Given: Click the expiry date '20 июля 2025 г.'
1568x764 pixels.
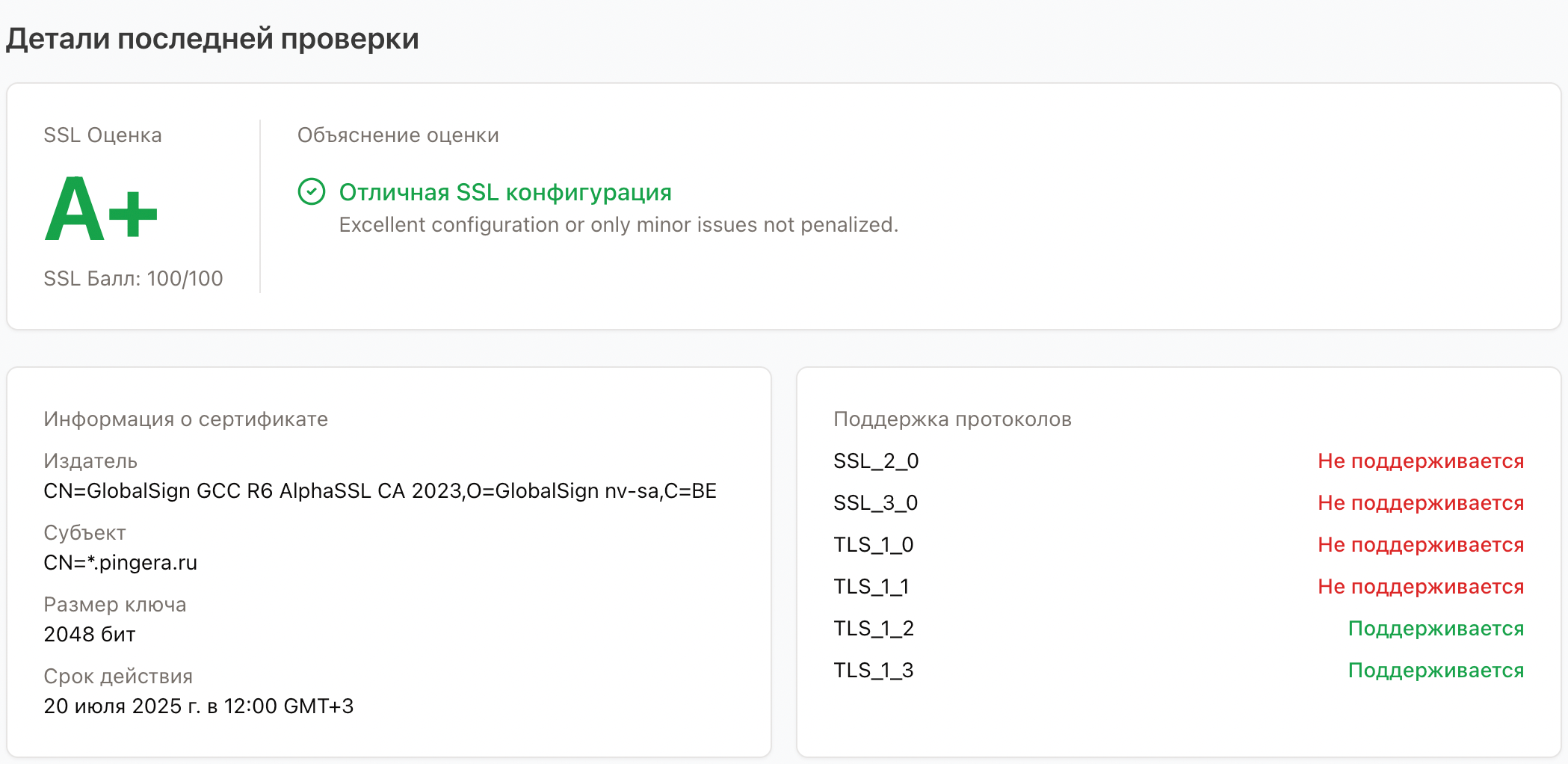Looking at the screenshot, I should point(198,706).
